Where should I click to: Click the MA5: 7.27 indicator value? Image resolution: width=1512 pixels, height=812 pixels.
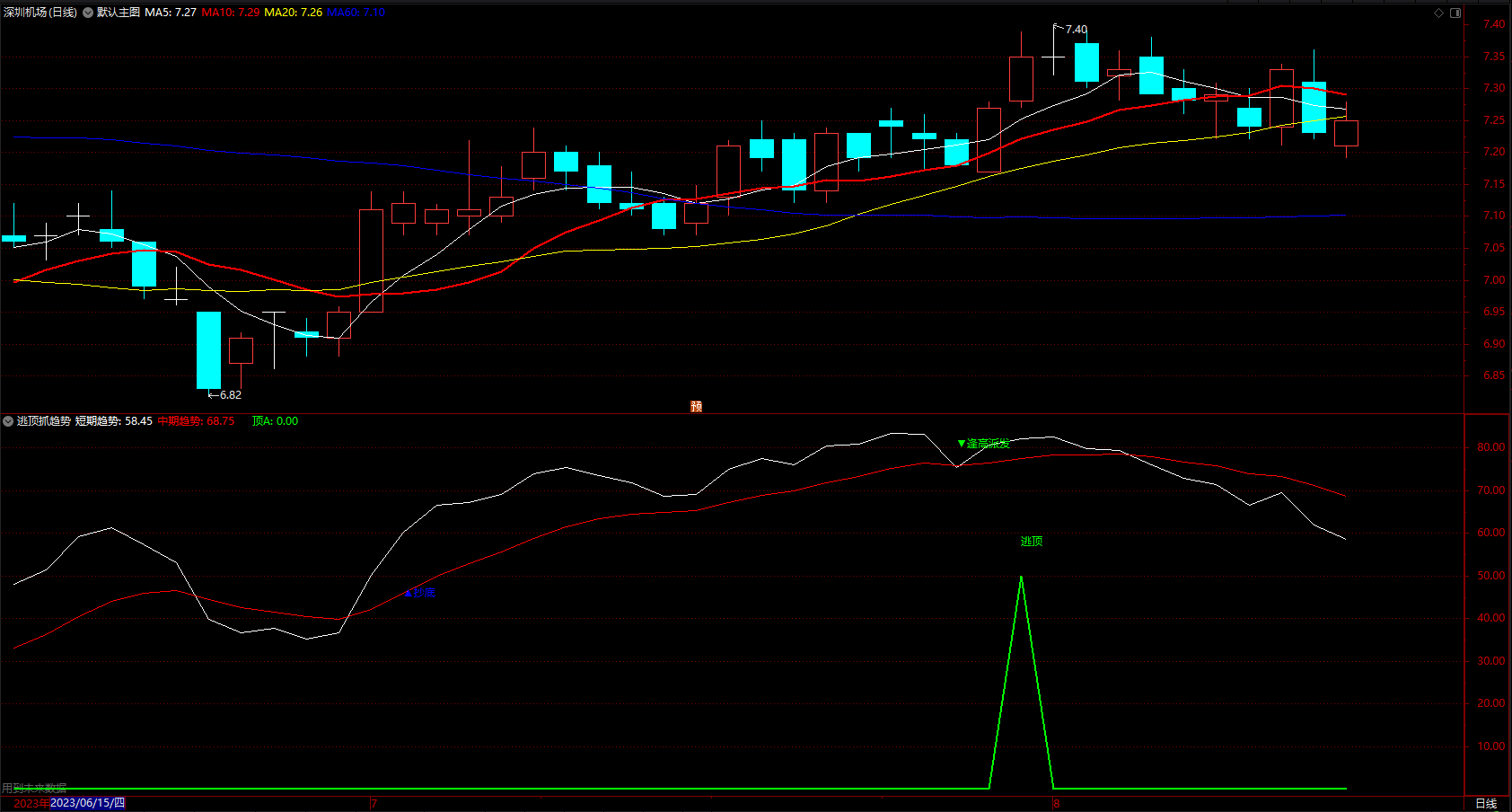171,13
